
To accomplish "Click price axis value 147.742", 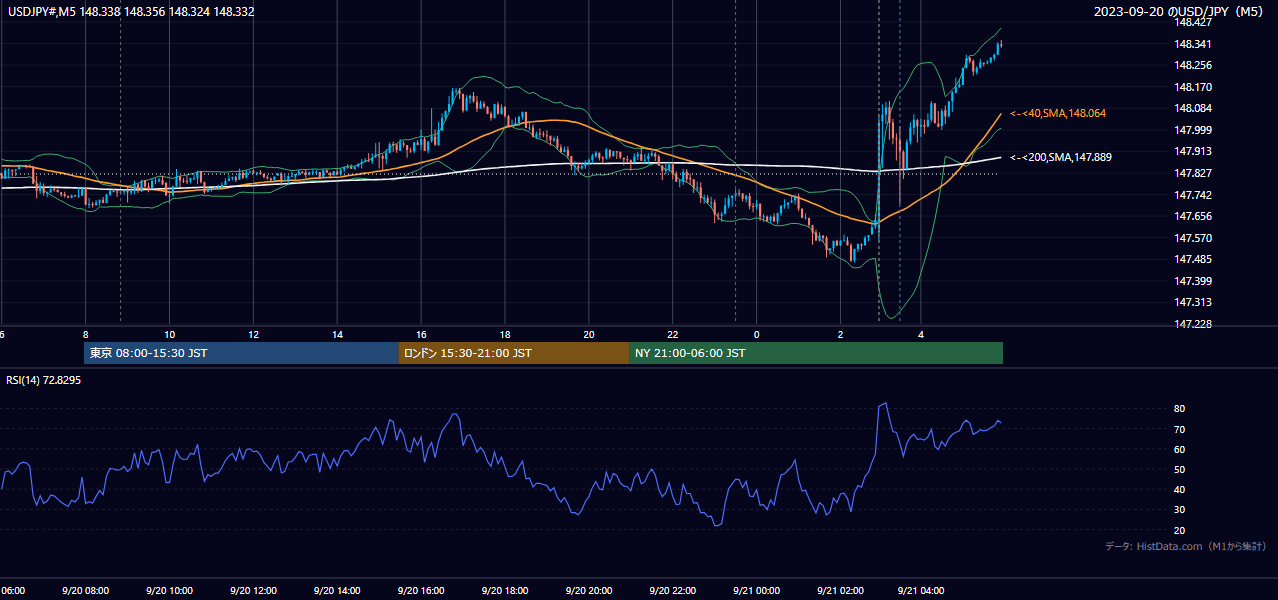I will point(1194,195).
